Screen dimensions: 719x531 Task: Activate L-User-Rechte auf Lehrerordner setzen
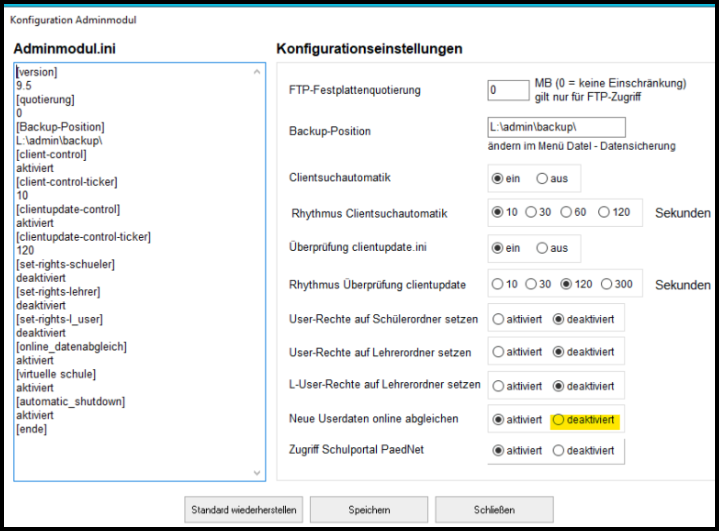coord(498,386)
